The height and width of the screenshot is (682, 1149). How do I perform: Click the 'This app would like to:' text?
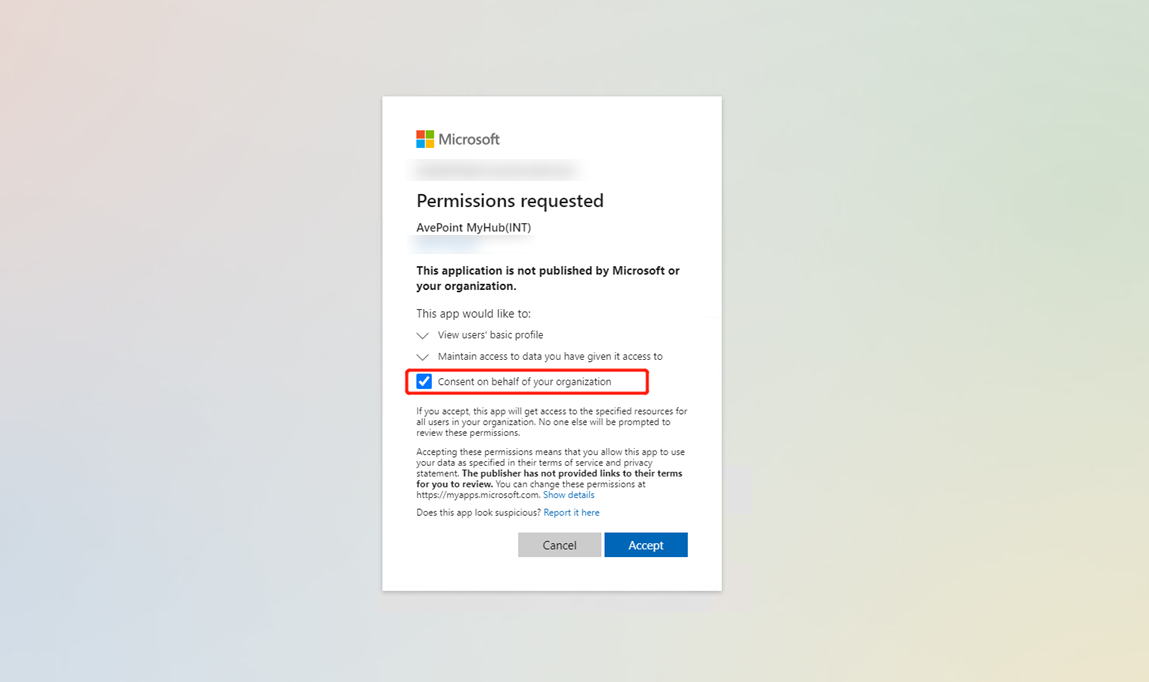coord(473,314)
